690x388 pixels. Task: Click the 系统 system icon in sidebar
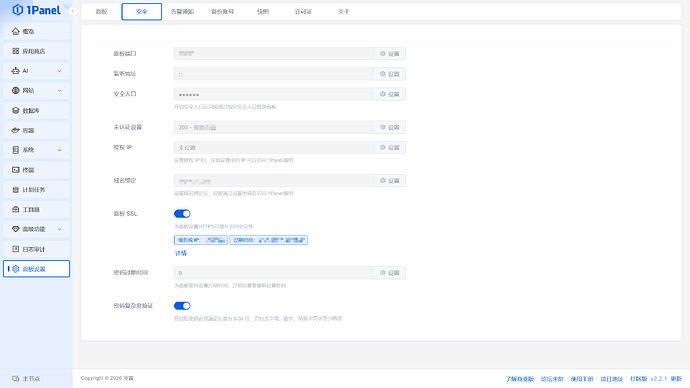(x=16, y=150)
